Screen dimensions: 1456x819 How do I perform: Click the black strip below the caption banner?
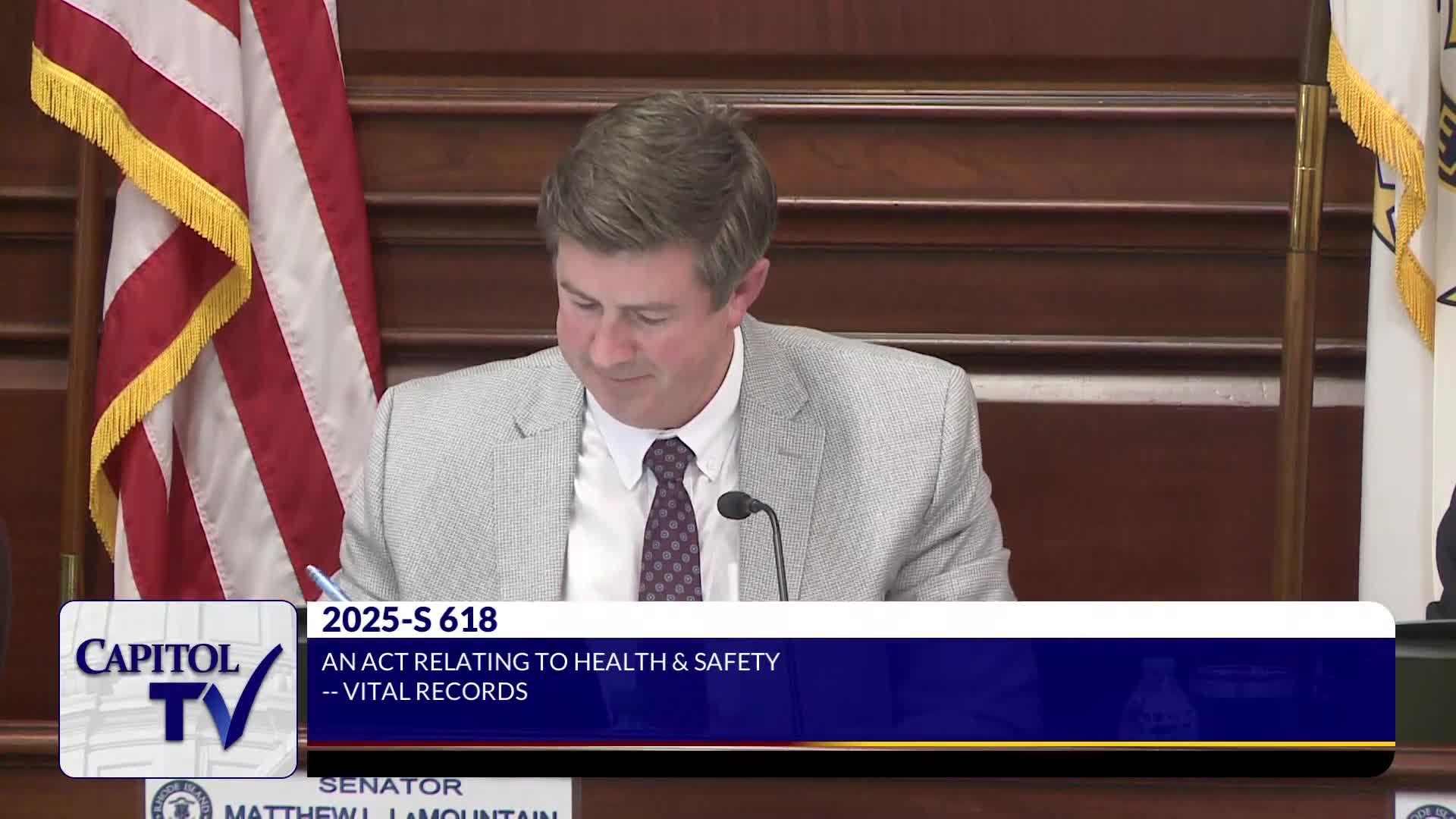click(x=834, y=763)
